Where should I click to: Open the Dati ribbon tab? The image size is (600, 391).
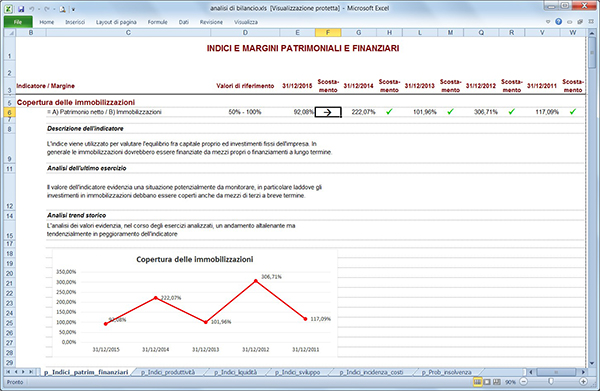click(184, 22)
